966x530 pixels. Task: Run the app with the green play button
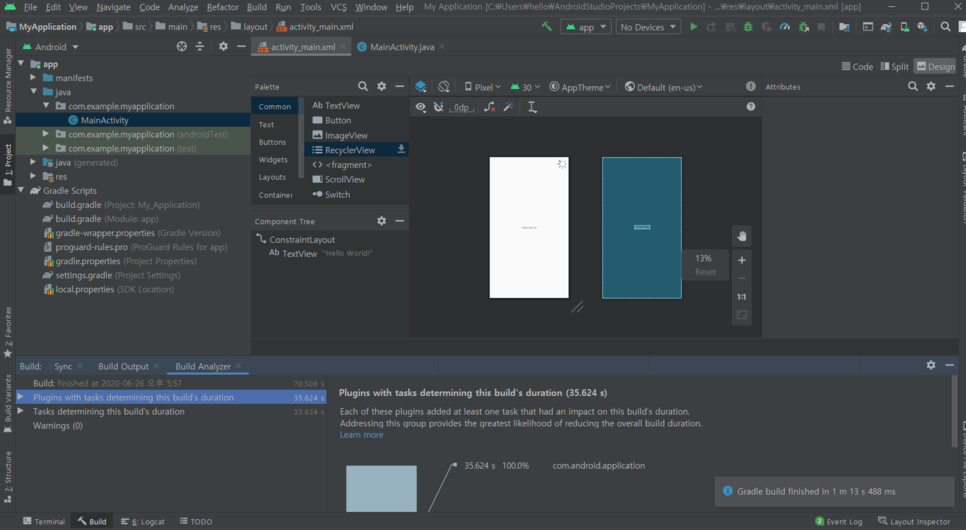(694, 27)
